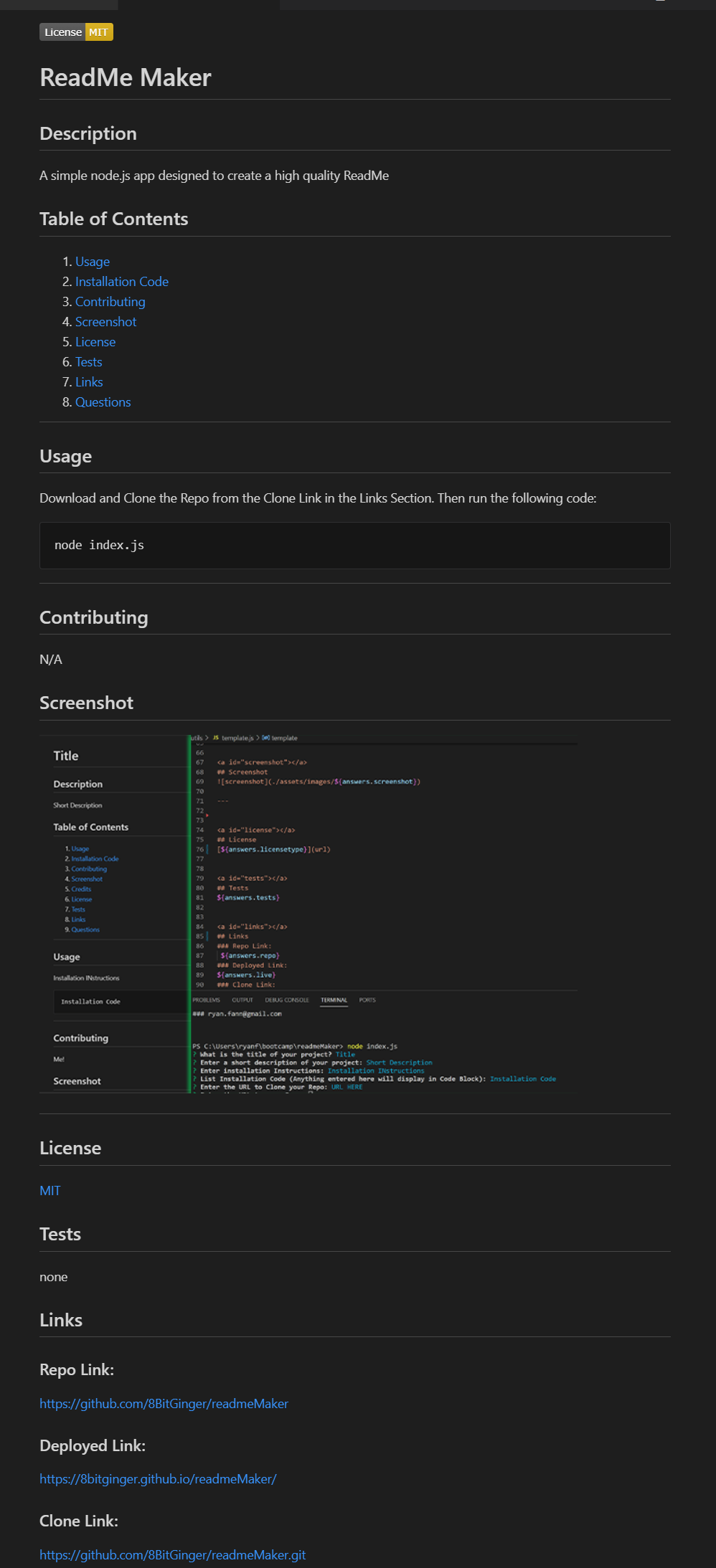This screenshot has width=716, height=1568.
Task: Click the Usage section heading
Action: point(66,457)
